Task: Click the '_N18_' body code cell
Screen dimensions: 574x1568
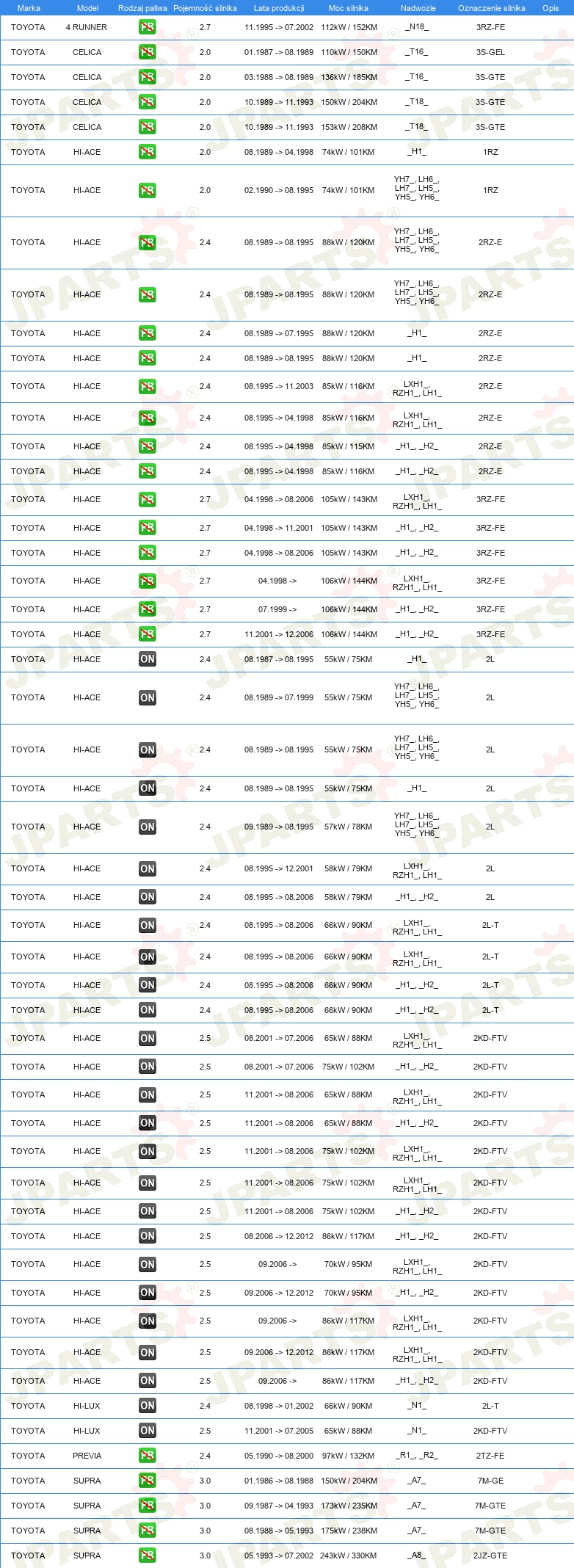Action: [x=417, y=27]
